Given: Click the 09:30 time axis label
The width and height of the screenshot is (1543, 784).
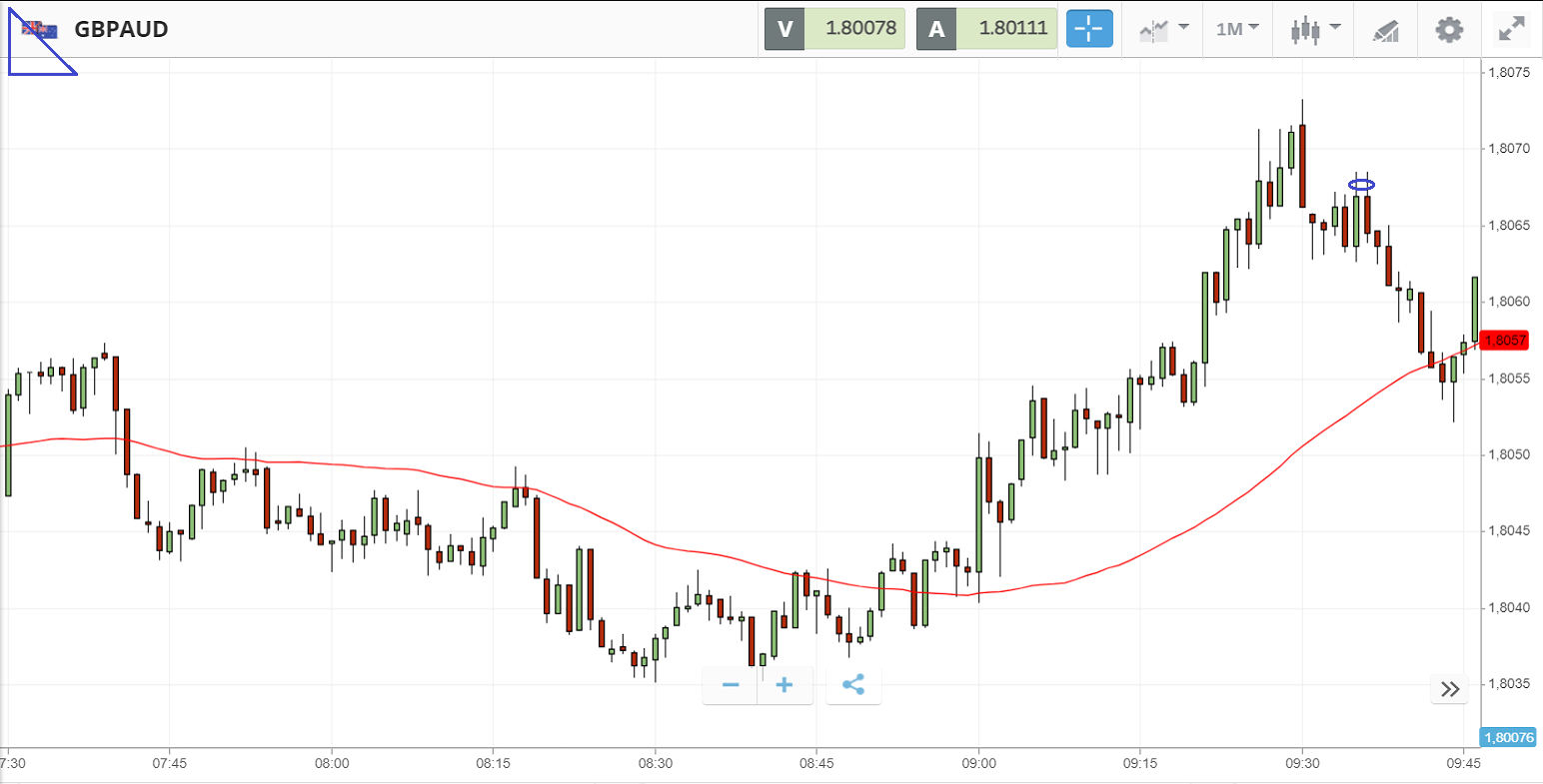Looking at the screenshot, I should coord(1302,763).
